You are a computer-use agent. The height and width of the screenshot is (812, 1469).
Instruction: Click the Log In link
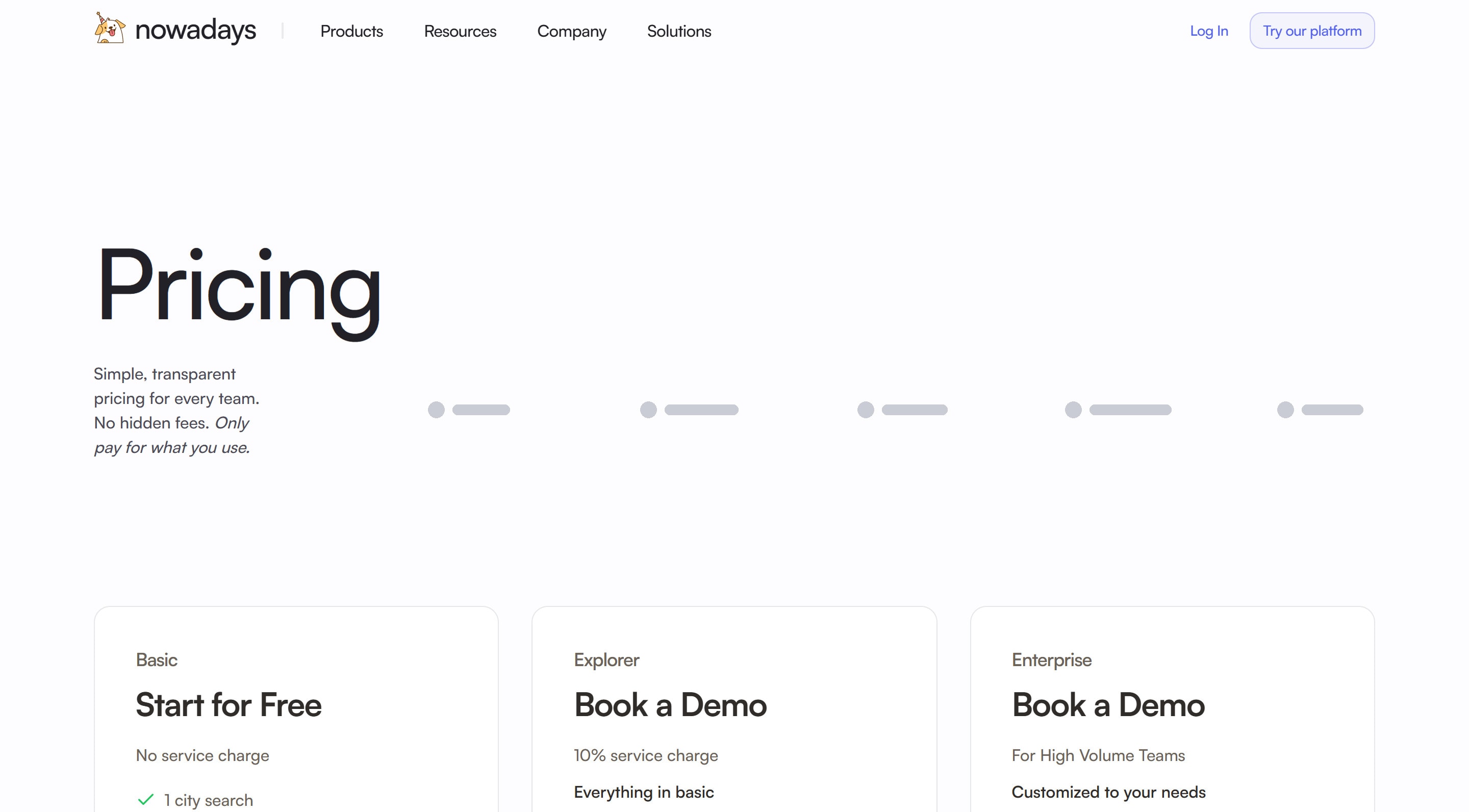(x=1208, y=31)
